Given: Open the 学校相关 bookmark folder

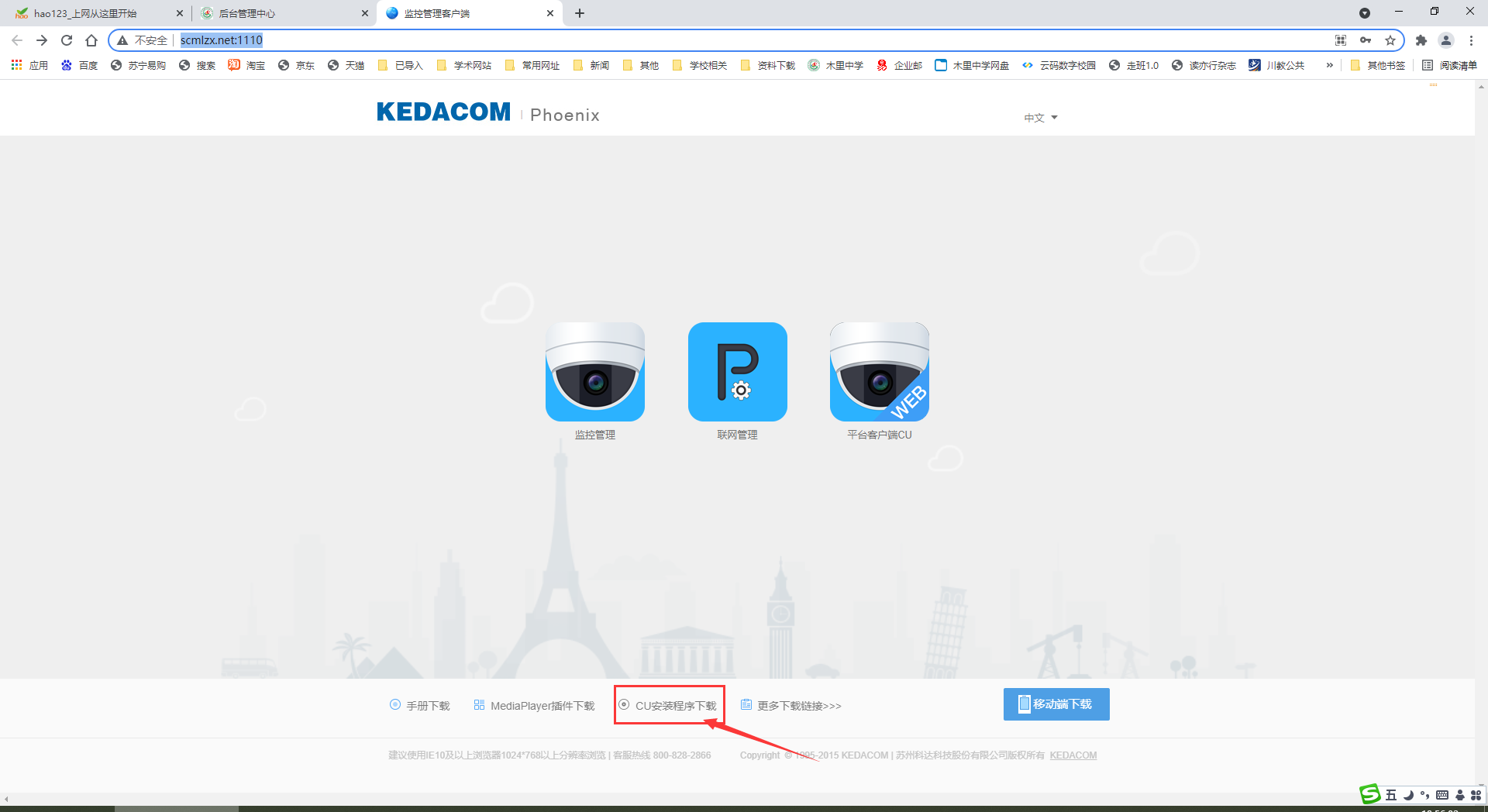Looking at the screenshot, I should [699, 65].
